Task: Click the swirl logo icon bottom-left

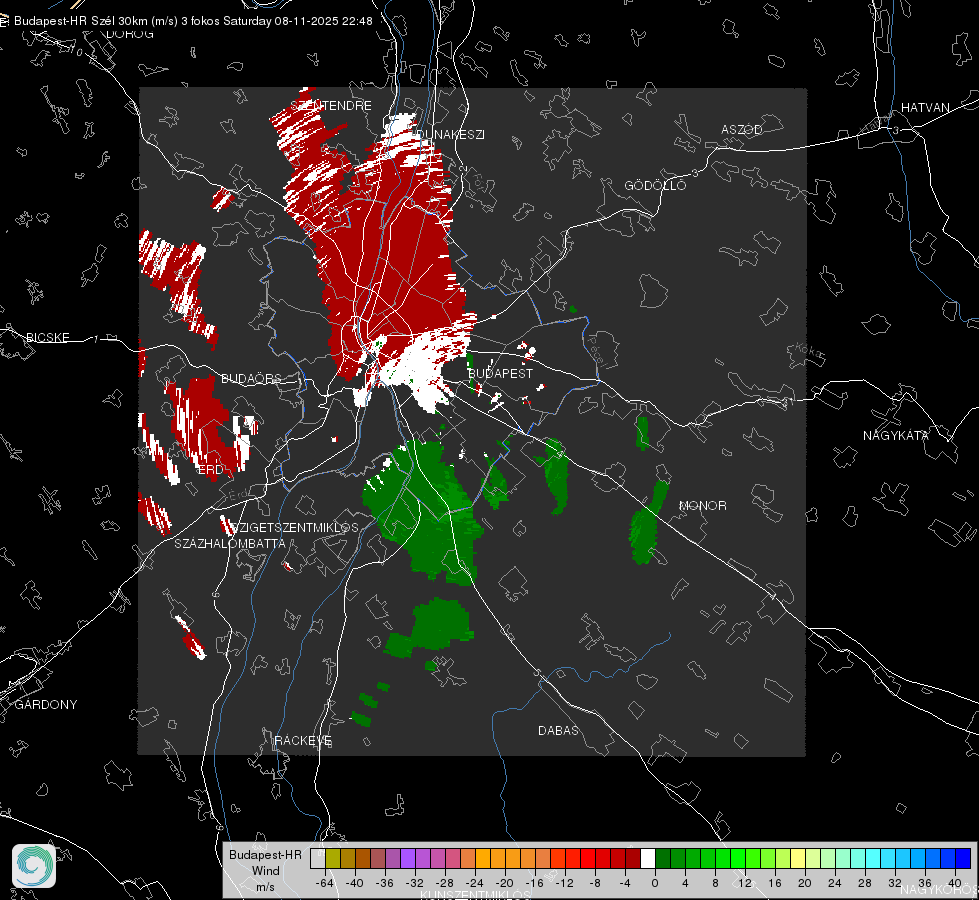Action: 34,866
